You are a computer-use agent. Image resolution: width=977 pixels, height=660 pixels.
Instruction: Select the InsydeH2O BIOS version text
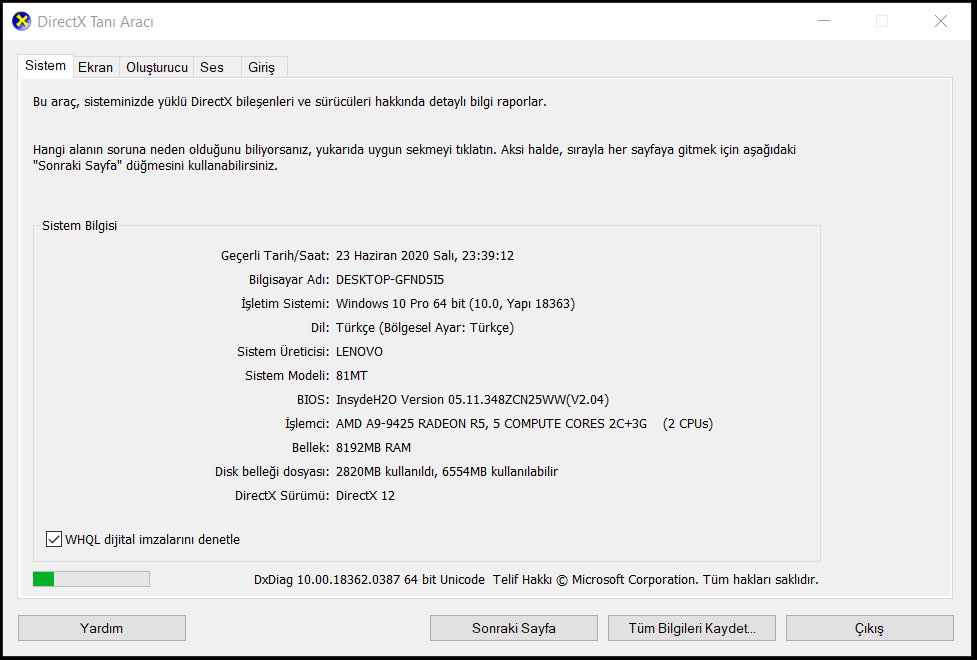472,399
